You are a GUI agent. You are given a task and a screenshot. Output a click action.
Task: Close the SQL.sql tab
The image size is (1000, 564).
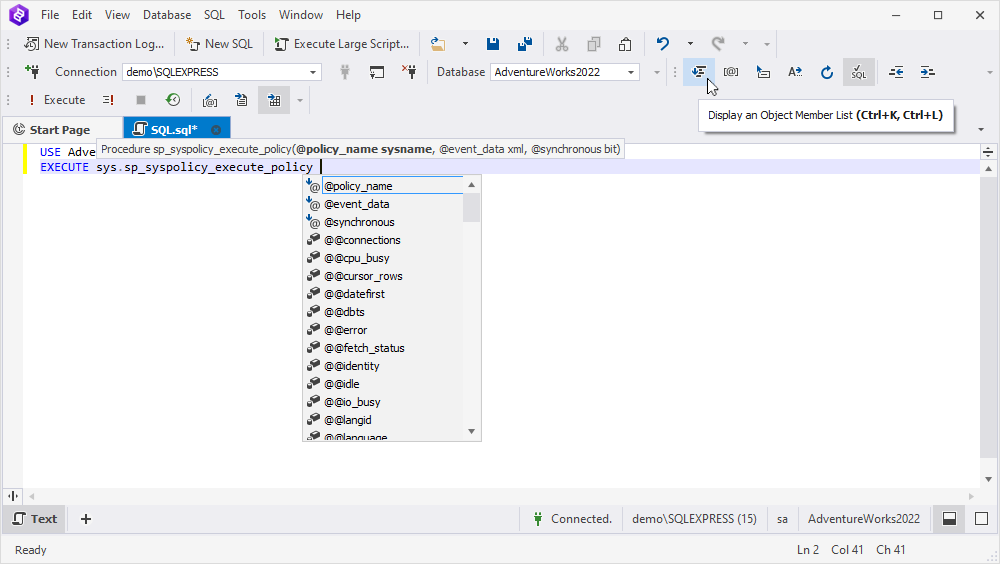[216, 130]
